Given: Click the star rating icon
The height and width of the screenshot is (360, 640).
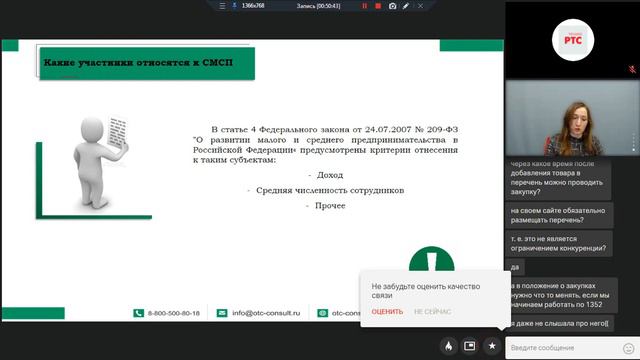Looking at the screenshot, I should tap(492, 346).
